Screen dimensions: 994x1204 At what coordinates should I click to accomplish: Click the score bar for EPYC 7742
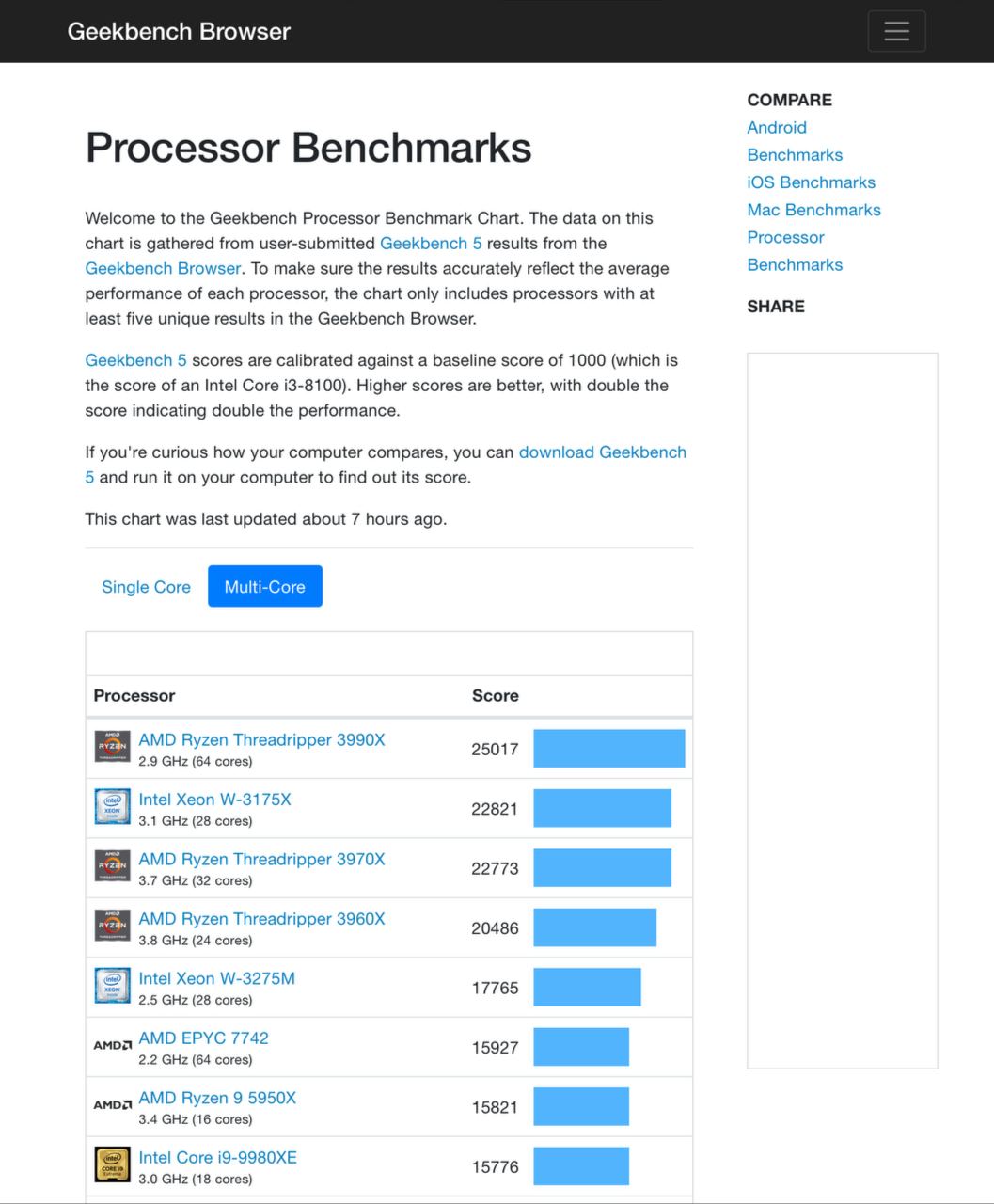coord(581,1047)
